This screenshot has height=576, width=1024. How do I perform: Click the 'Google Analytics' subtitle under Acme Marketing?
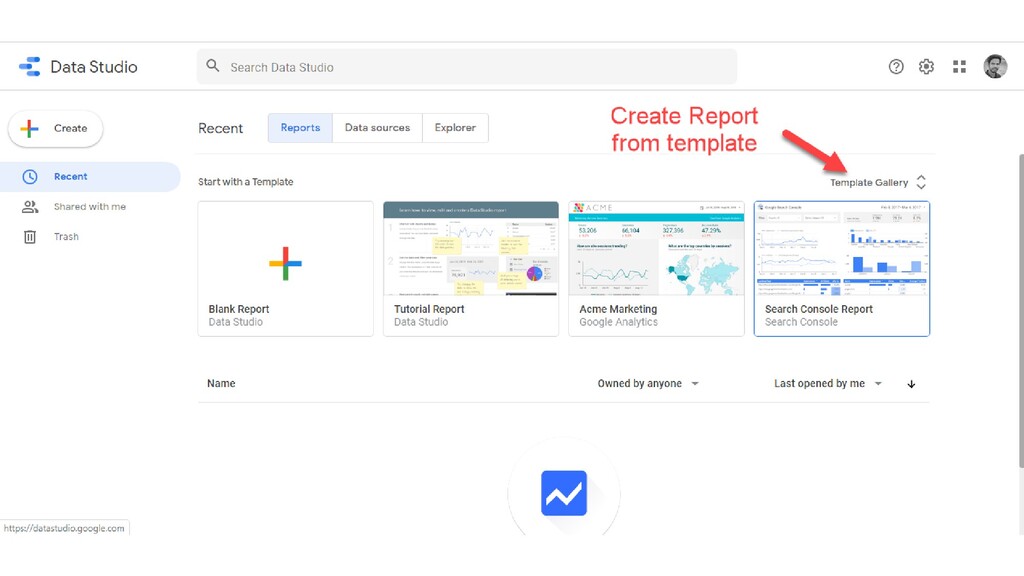point(618,323)
